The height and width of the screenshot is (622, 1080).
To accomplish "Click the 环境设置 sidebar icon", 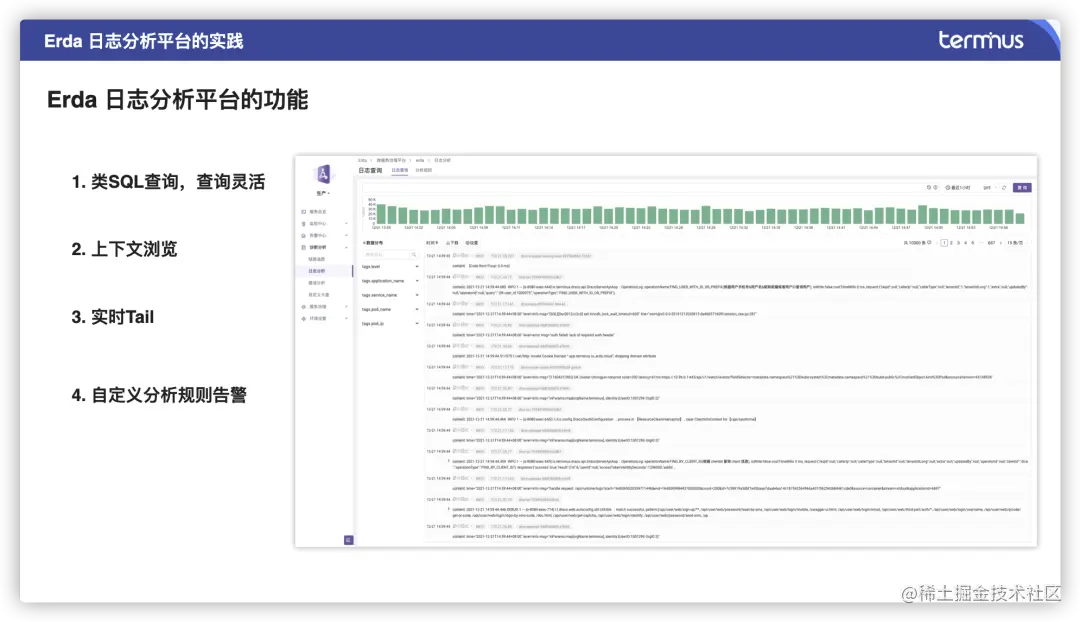I will 304,318.
